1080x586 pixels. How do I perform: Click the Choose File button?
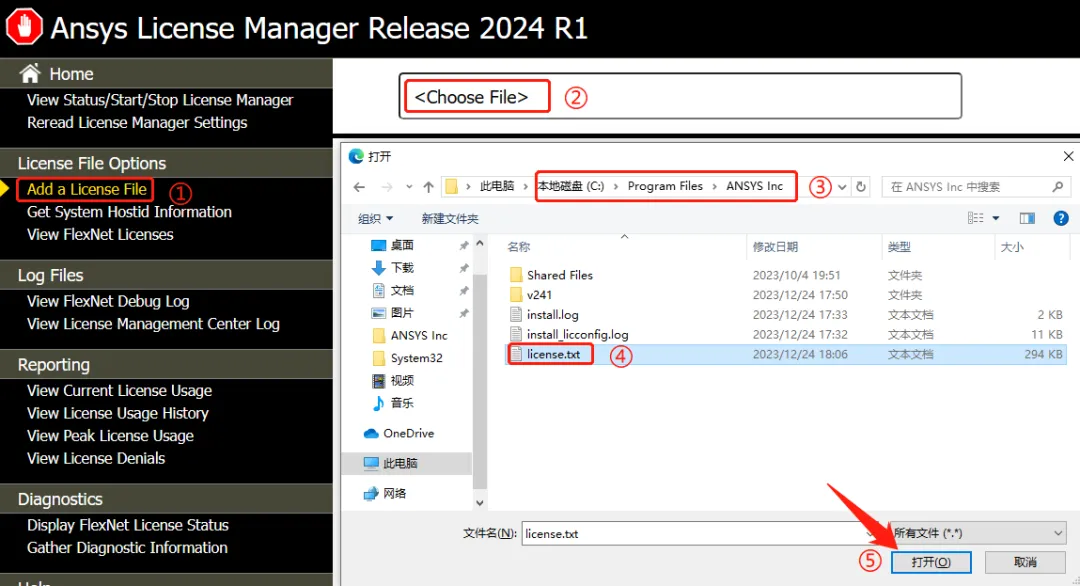472,97
